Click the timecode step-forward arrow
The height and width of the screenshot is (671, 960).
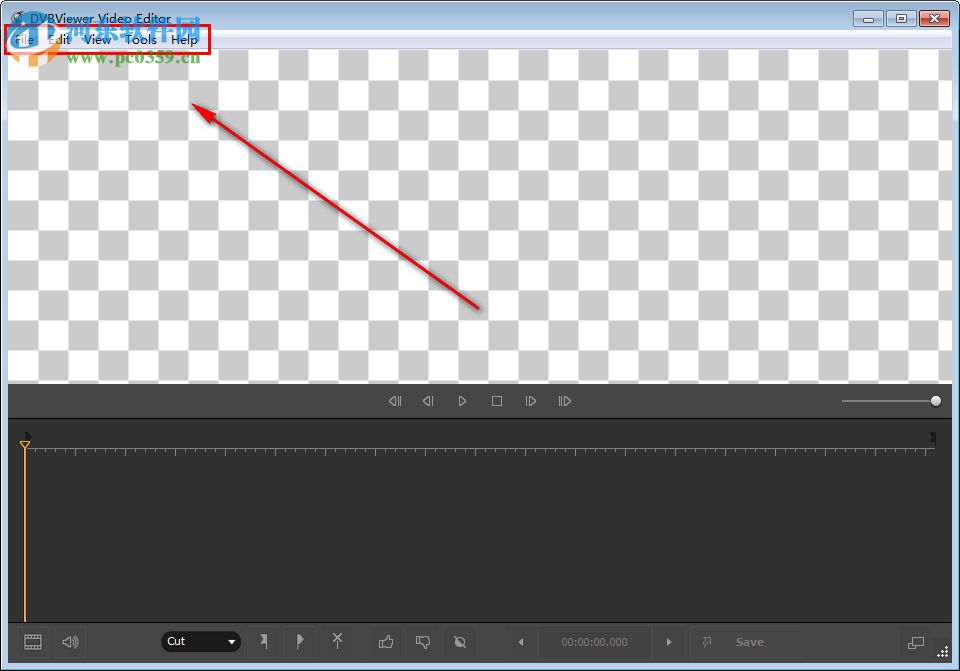pos(668,641)
